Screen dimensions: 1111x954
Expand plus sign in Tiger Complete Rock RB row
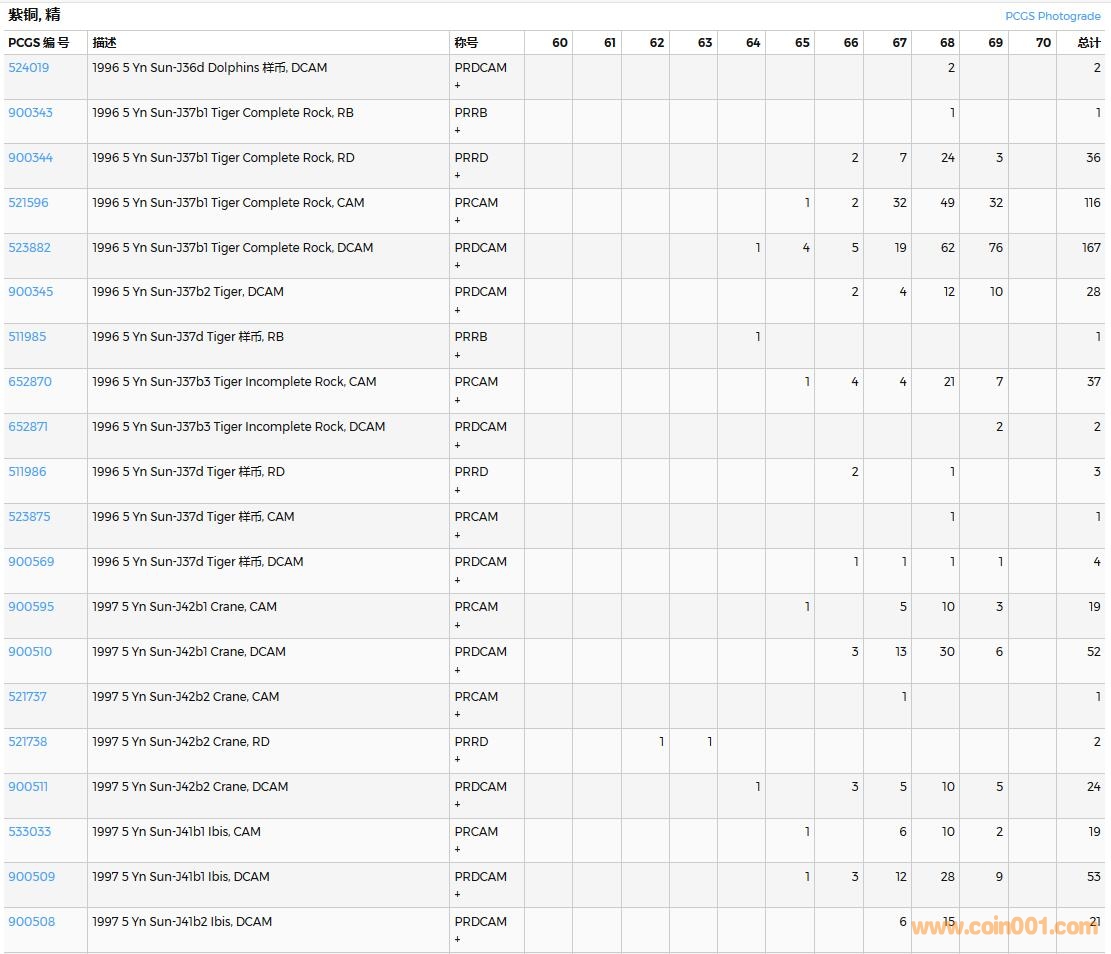458,131
